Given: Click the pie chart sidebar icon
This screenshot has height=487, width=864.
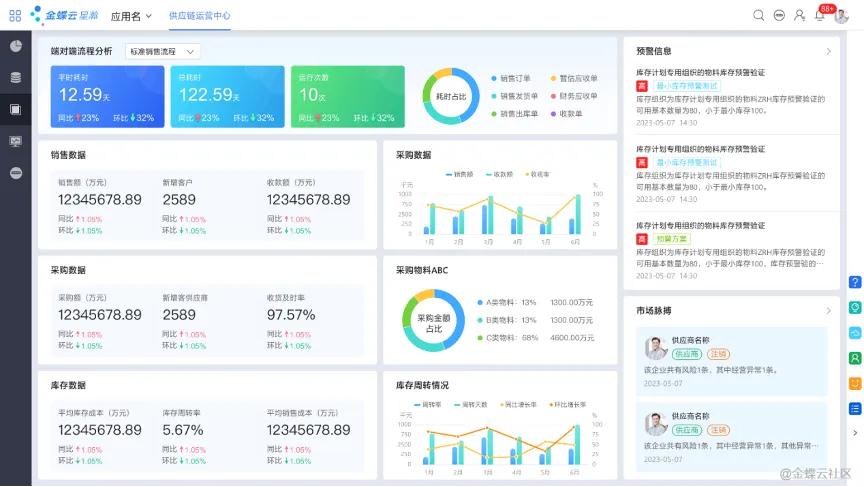Looking at the screenshot, I should pyautogui.click(x=15, y=46).
